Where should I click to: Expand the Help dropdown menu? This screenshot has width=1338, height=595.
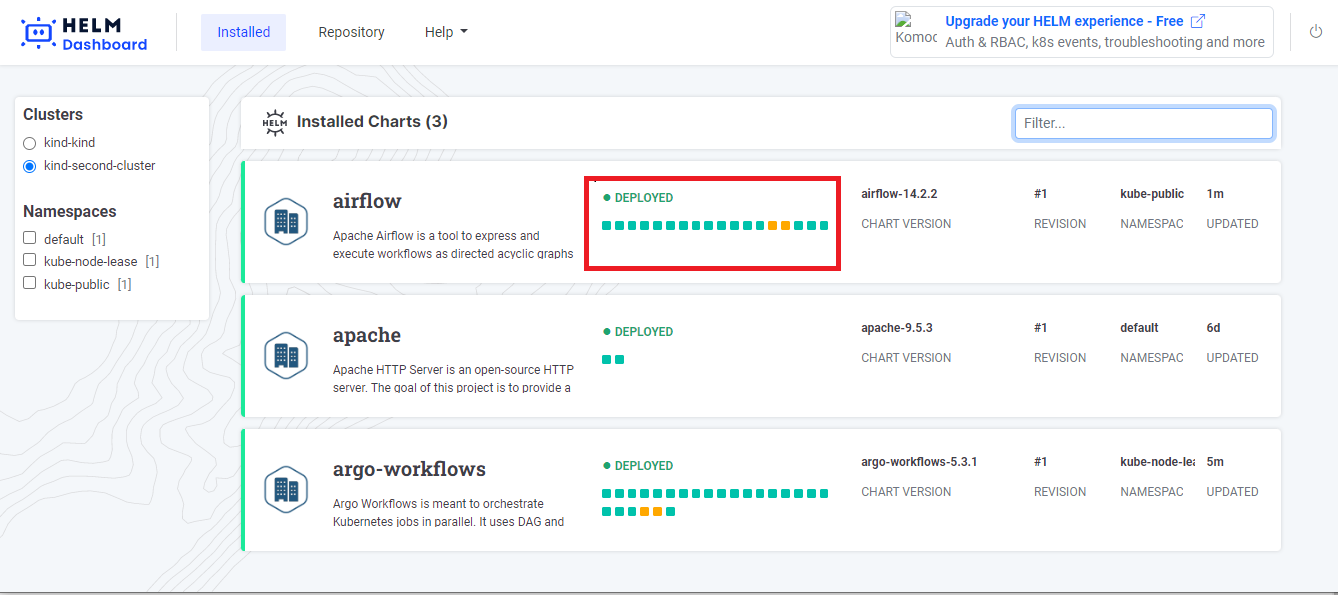[446, 32]
